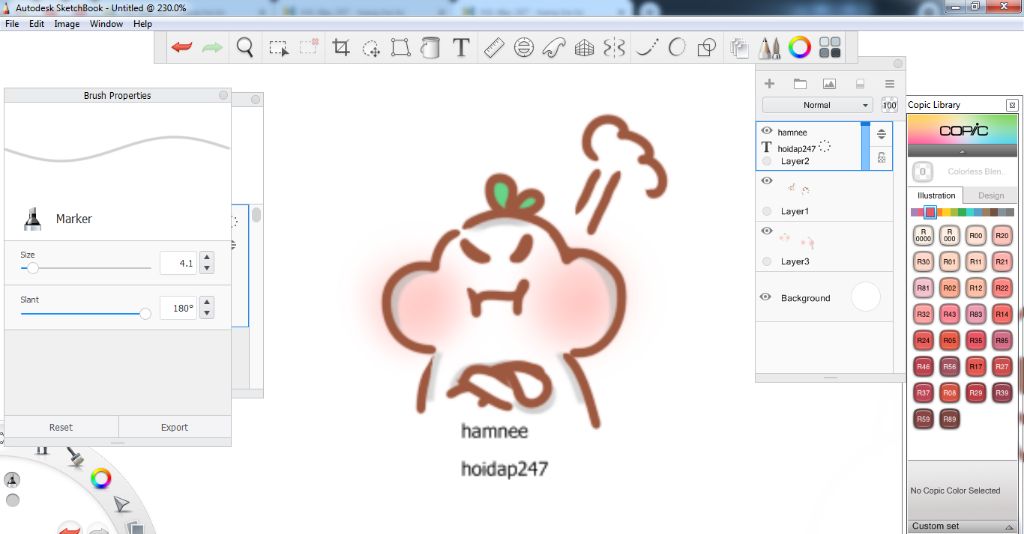Open the File menu
Image resolution: width=1024 pixels, height=534 pixels.
pos(12,24)
